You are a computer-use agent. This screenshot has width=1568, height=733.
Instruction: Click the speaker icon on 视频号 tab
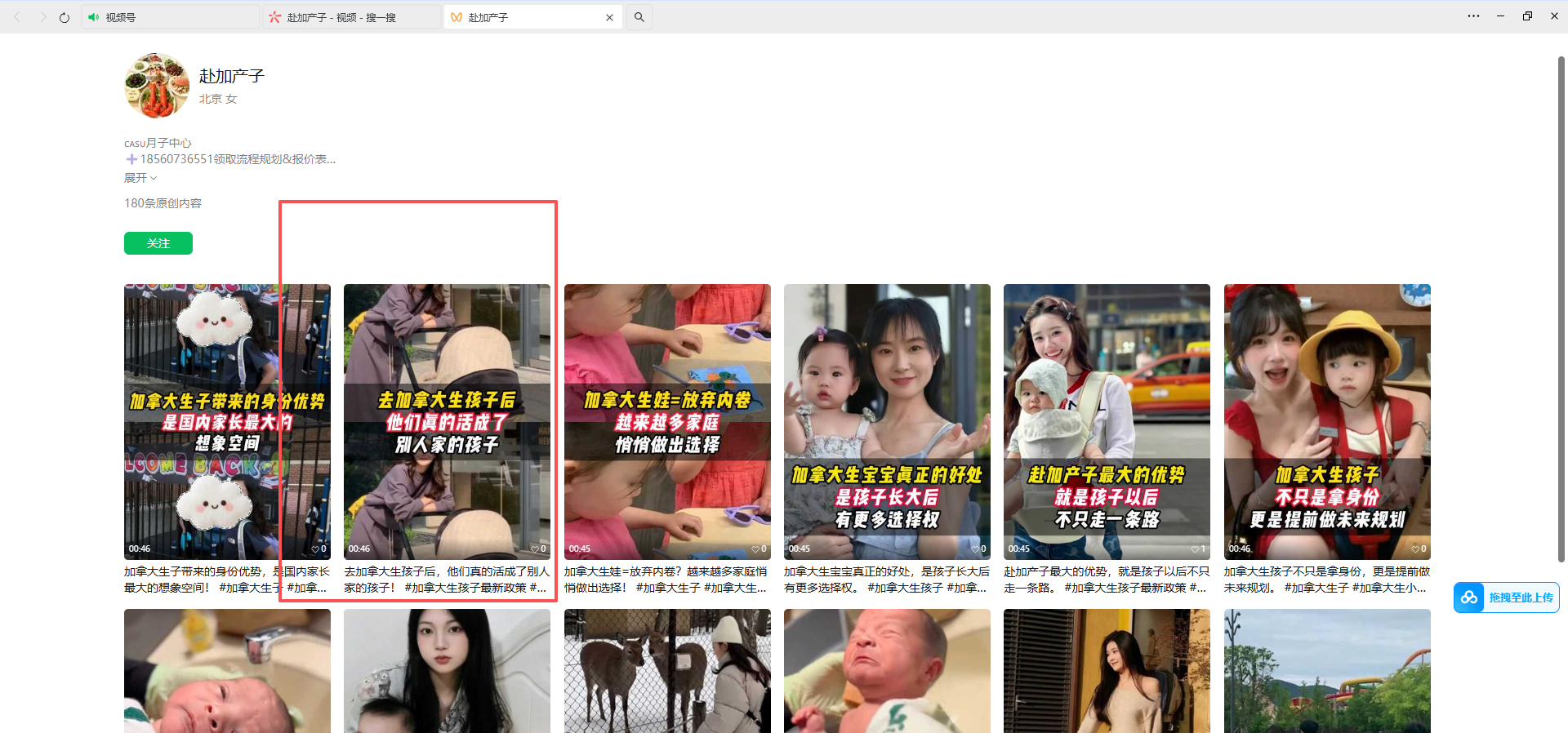click(93, 17)
